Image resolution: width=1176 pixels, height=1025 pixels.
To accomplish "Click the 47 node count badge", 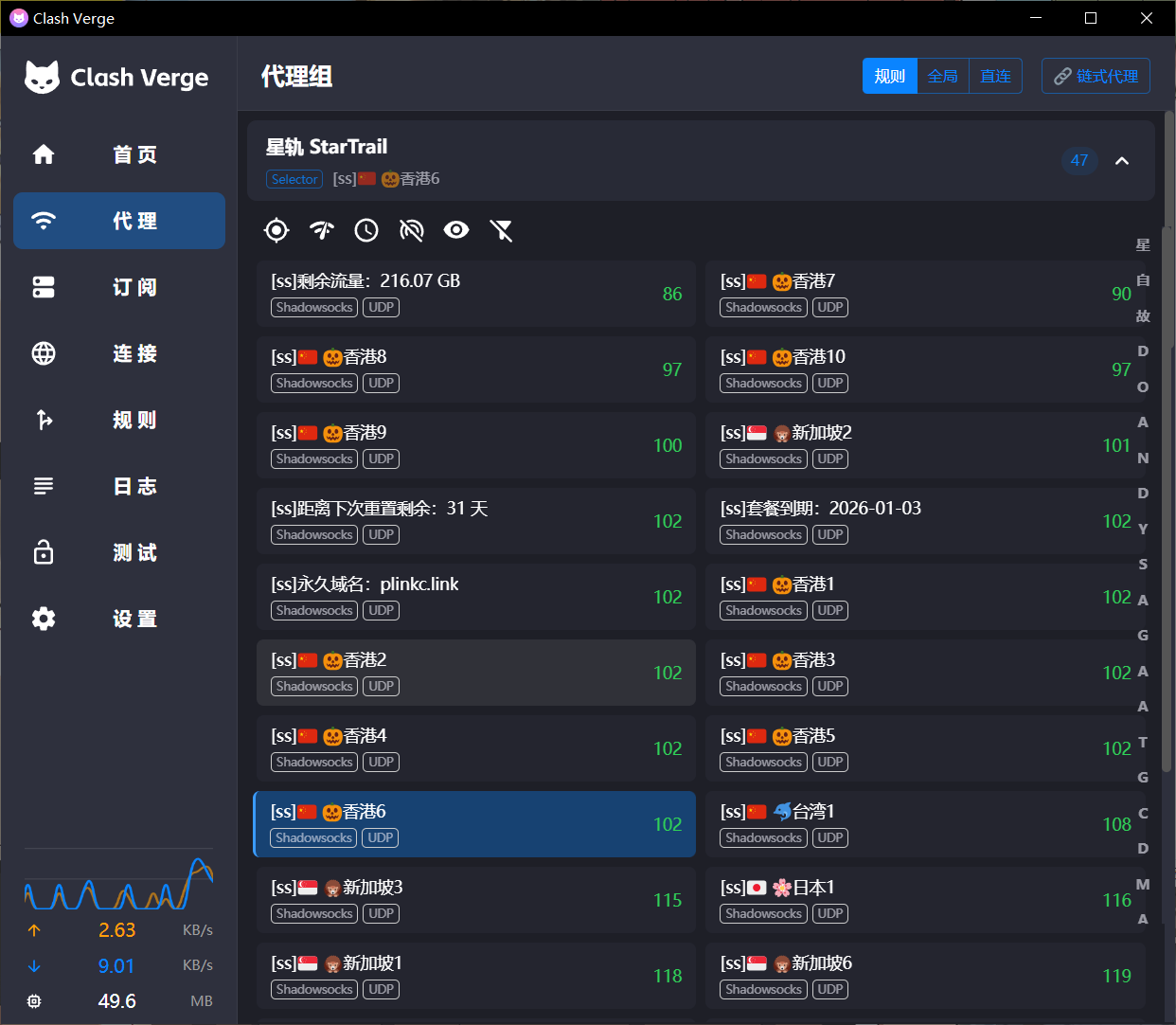I will click(1079, 161).
